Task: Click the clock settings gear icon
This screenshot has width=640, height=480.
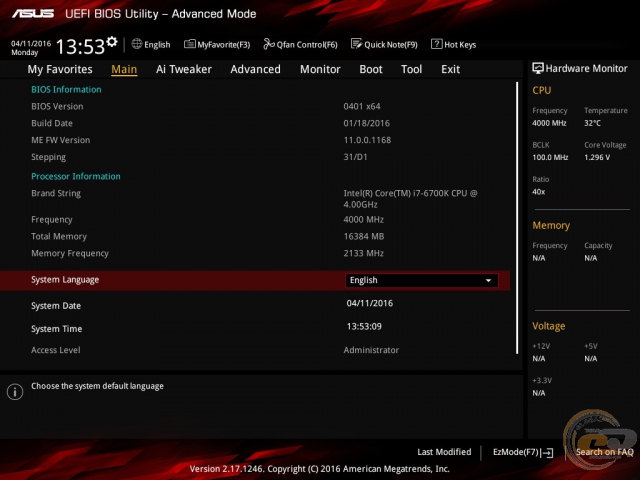Action: 112,42
